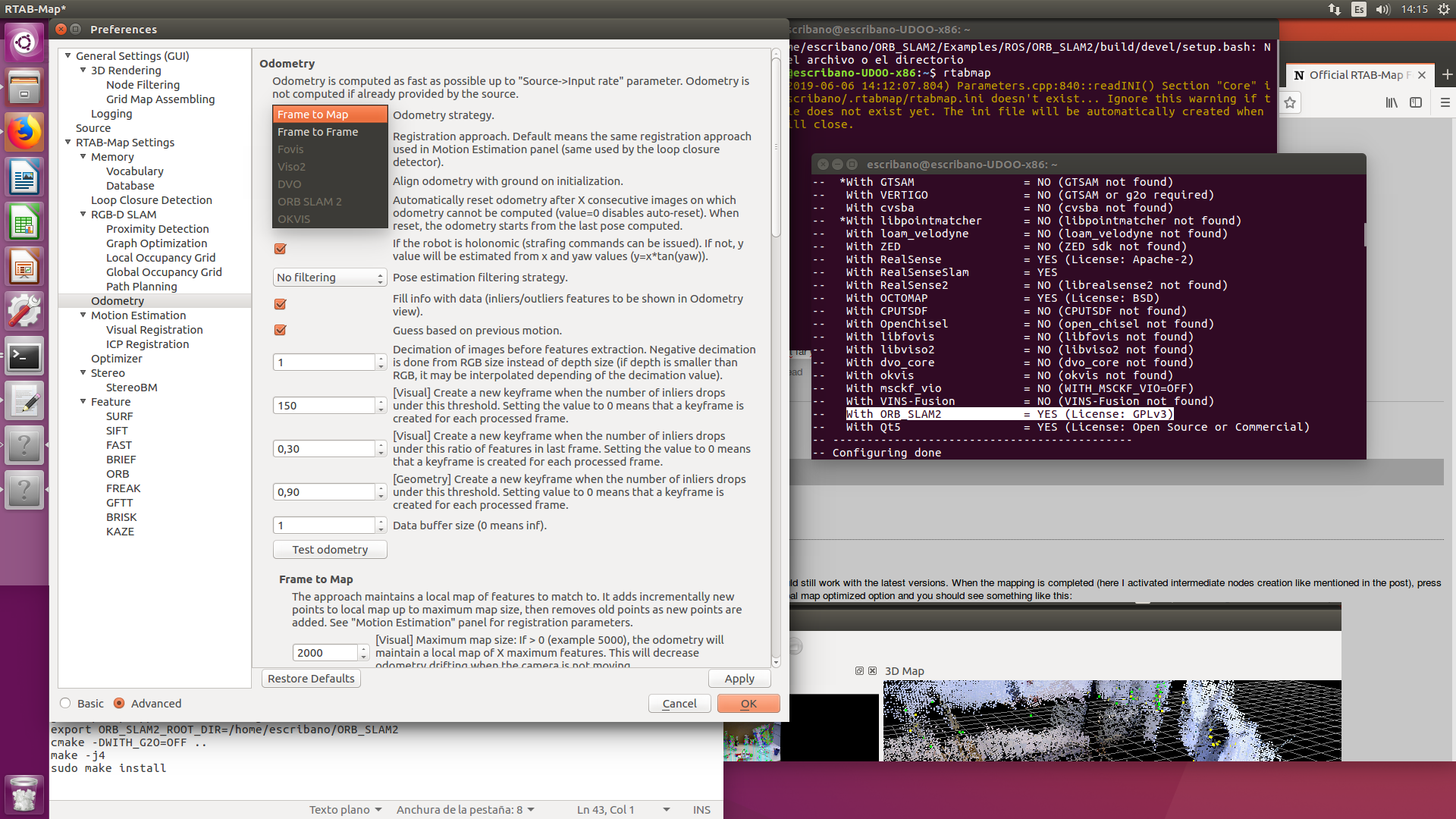Open Firefox from the dock
The height and width of the screenshot is (819, 1456).
coord(24,132)
